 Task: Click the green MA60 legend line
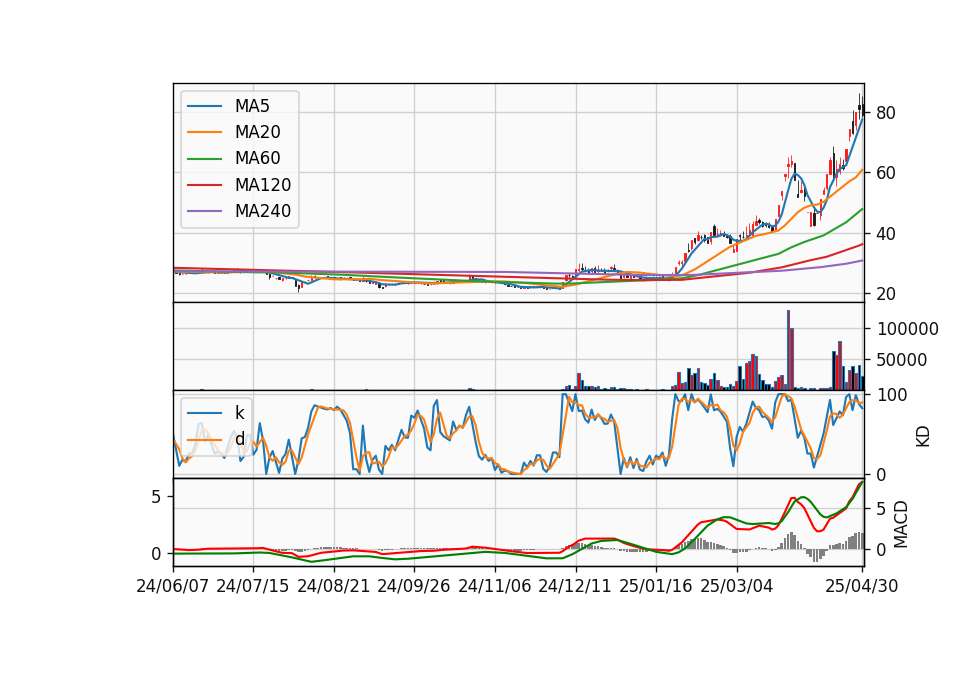coord(204,159)
